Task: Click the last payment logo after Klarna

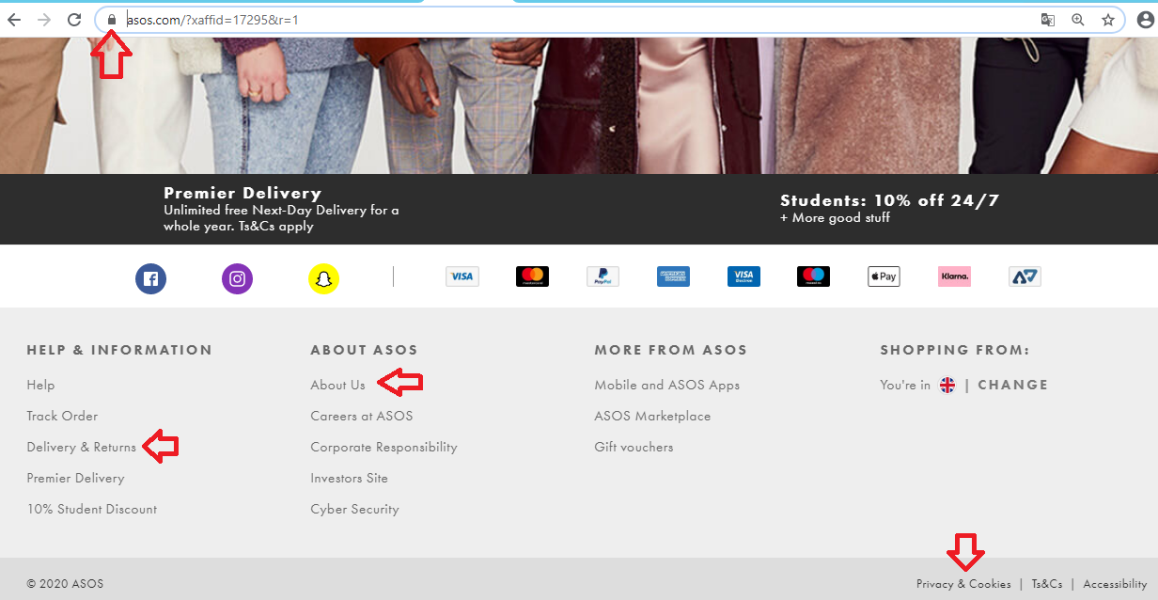Action: tap(1024, 276)
